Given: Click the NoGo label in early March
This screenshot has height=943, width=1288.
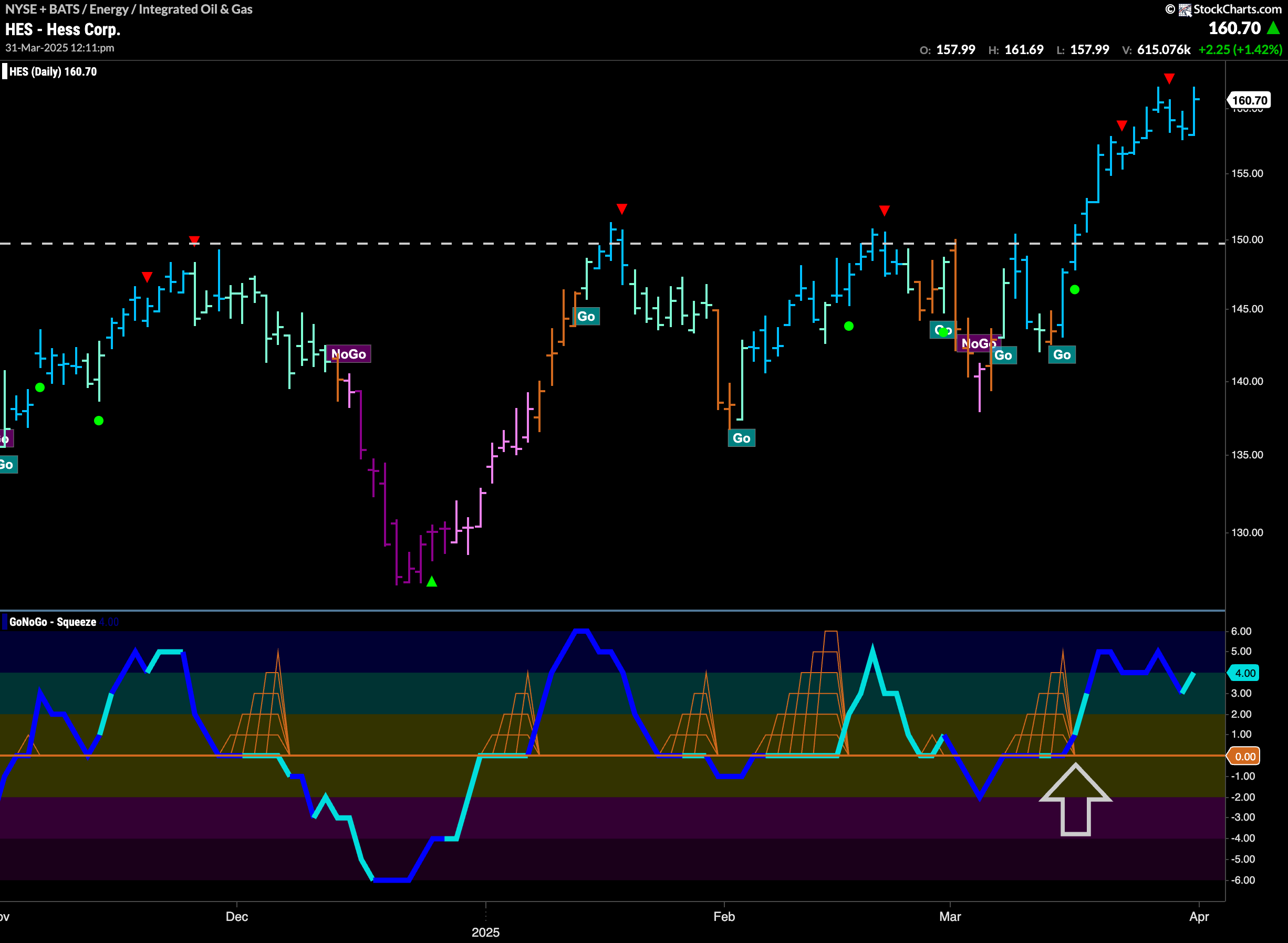Looking at the screenshot, I should 979,343.
